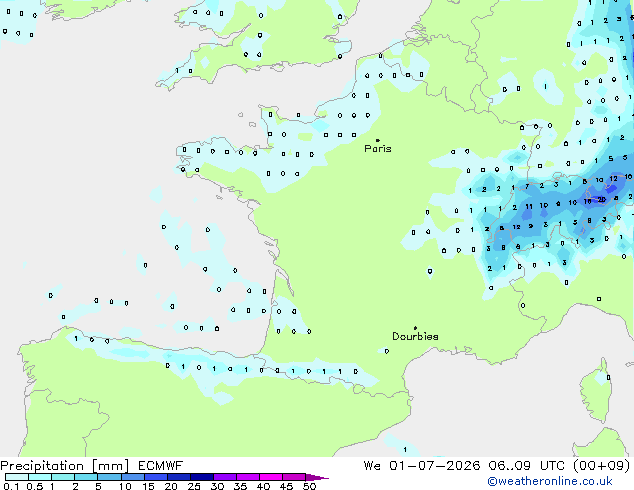634x490 pixels.
Task: Click the map precipitation value '20'
Action: 602,199
